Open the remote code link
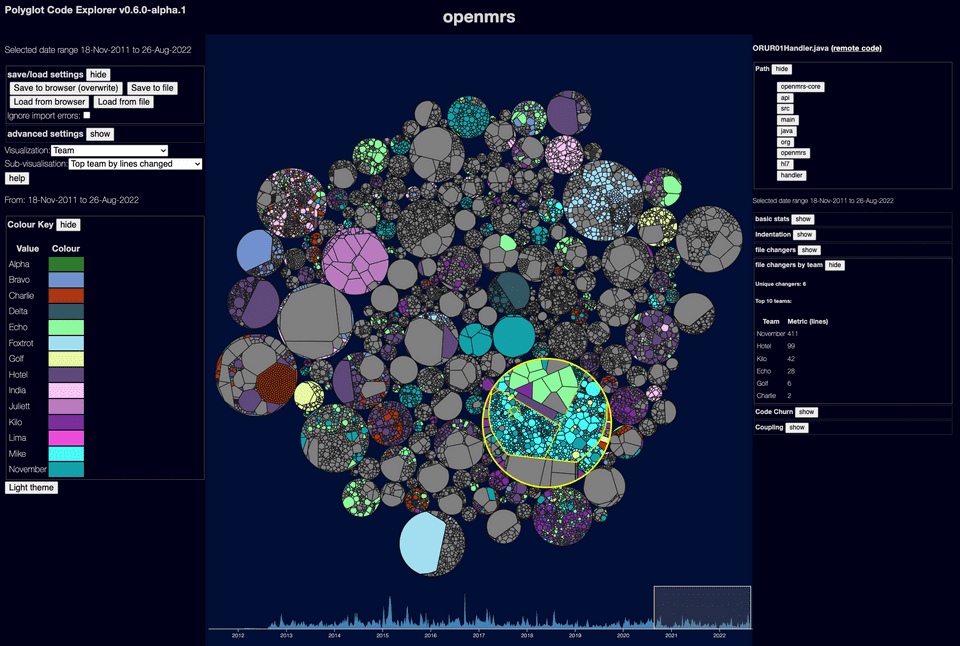The height and width of the screenshot is (646, 960). point(856,48)
